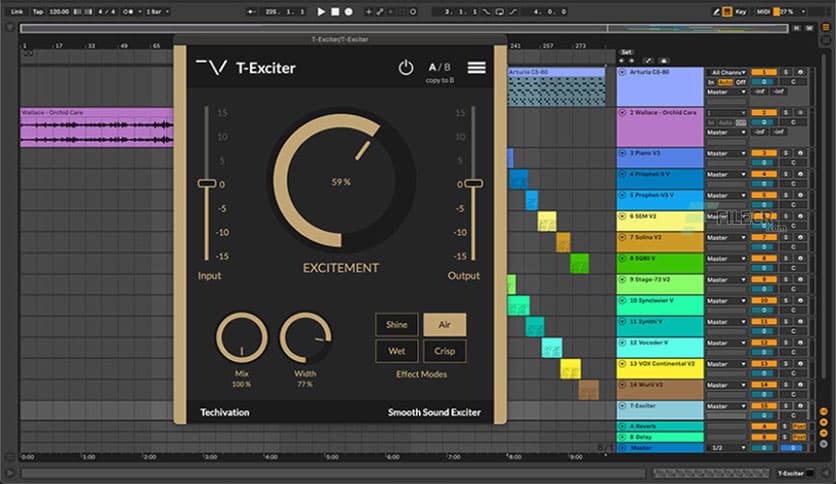
Task: Enable the Crisp effect mode
Action: point(445,351)
